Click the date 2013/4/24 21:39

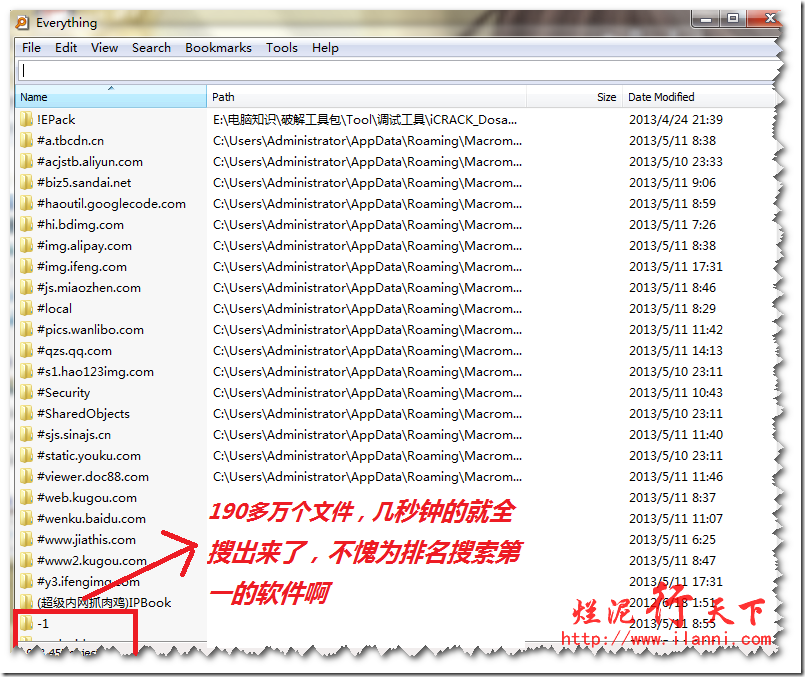coord(676,120)
